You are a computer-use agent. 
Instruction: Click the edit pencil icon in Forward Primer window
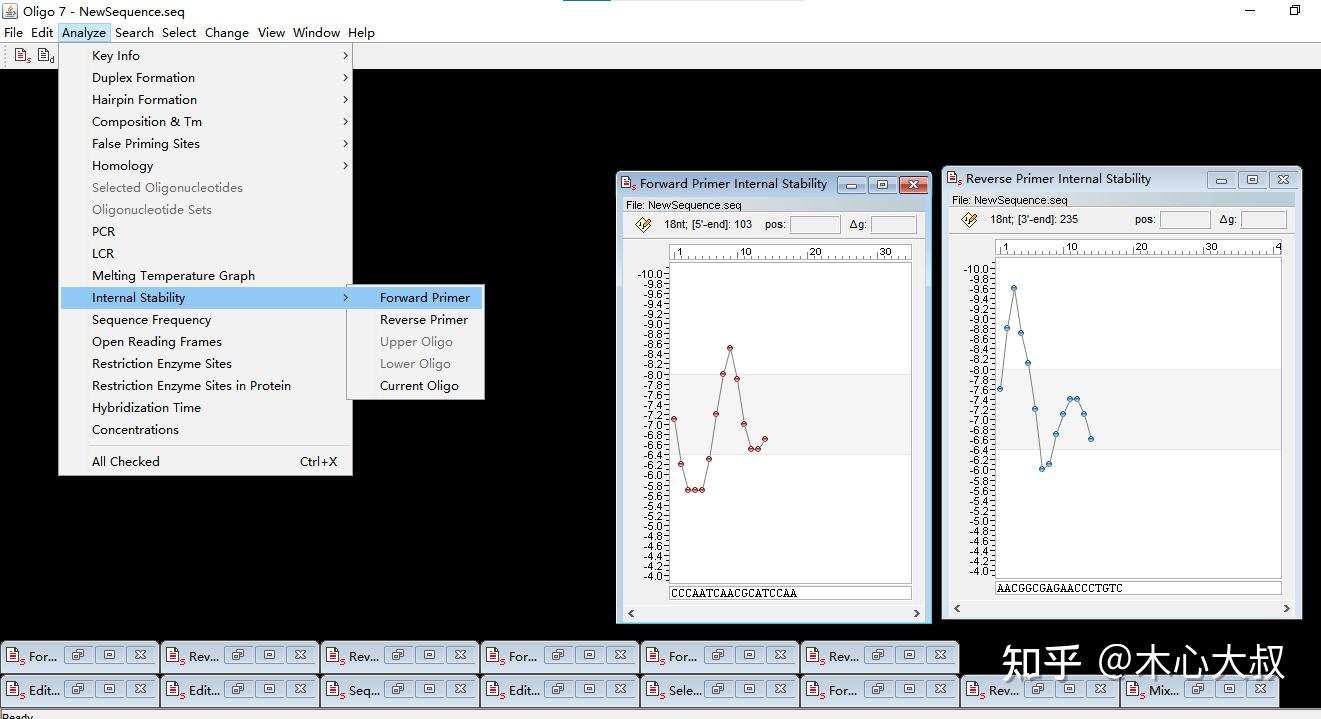(x=643, y=225)
